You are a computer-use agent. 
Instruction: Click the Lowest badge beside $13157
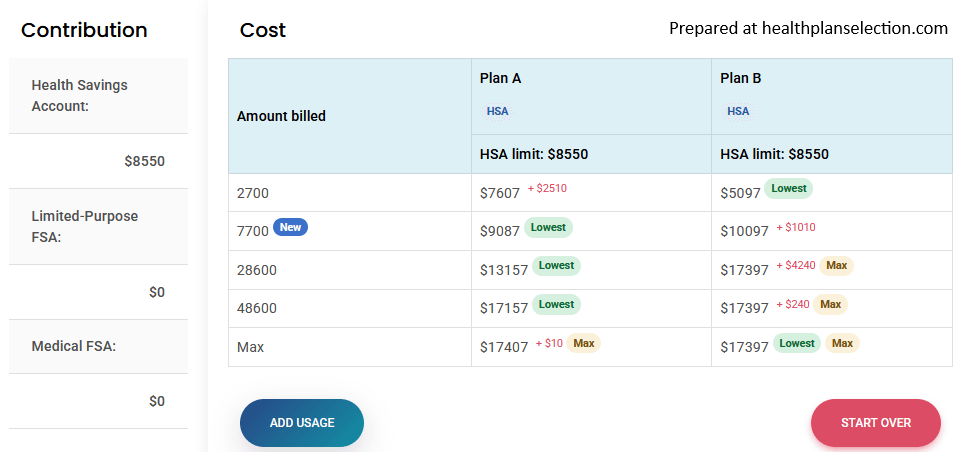pyautogui.click(x=556, y=266)
